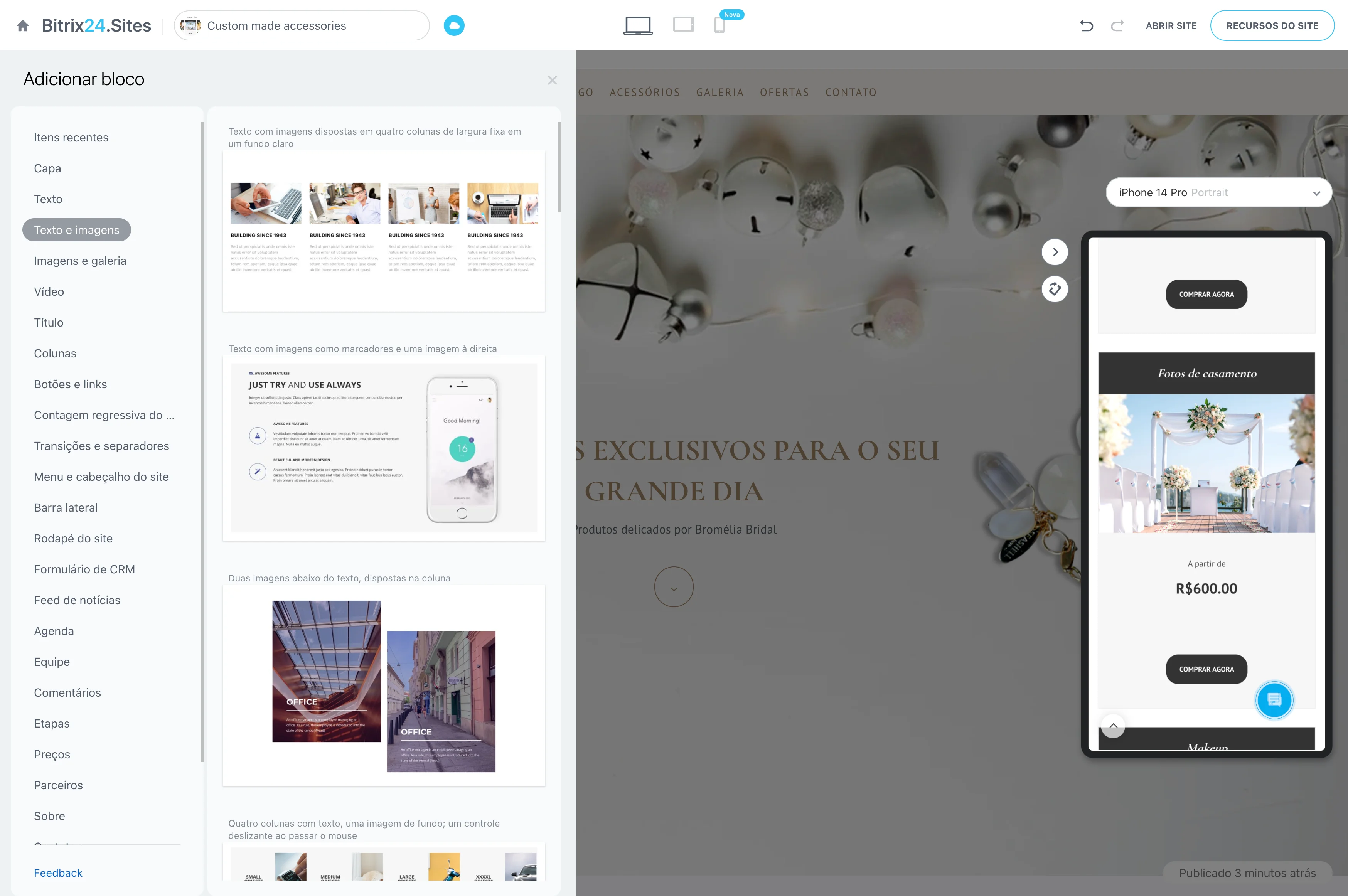
Task: Click the redo arrow icon
Action: 1117,26
